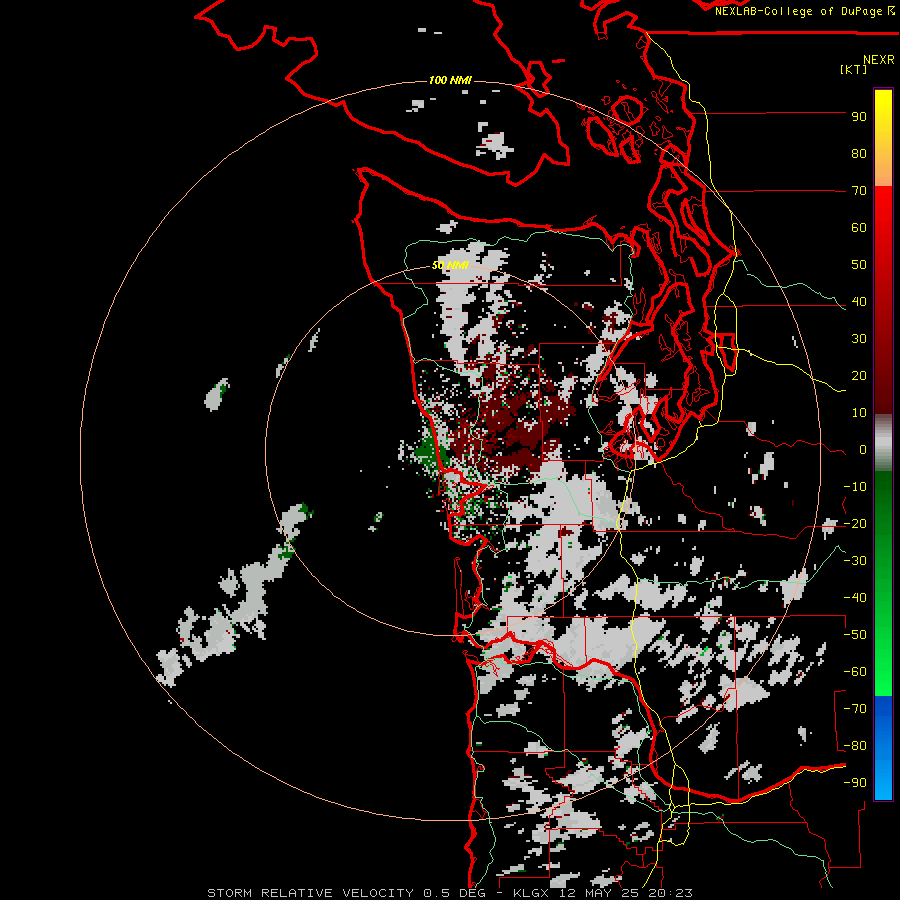
Task: Click the 40 value on the velocity scale
Action: (859, 302)
